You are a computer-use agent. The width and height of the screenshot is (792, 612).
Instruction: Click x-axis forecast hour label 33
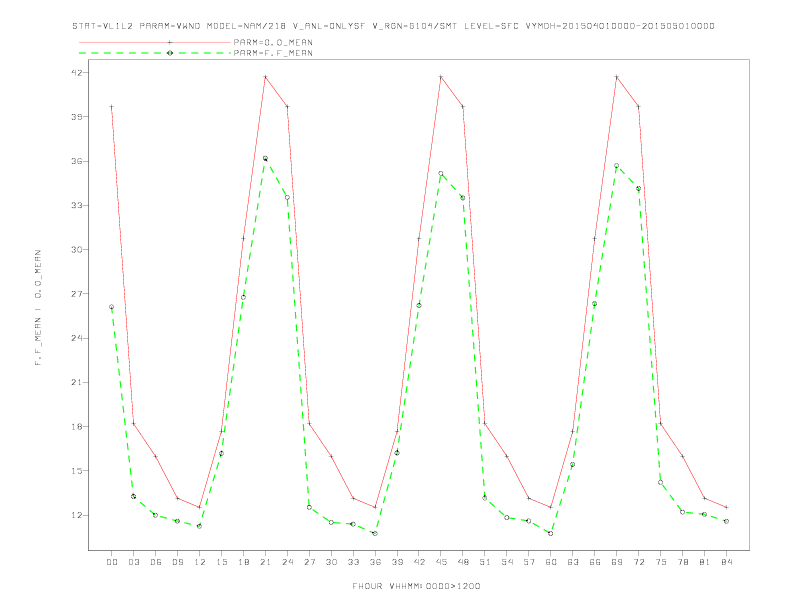[x=353, y=562]
